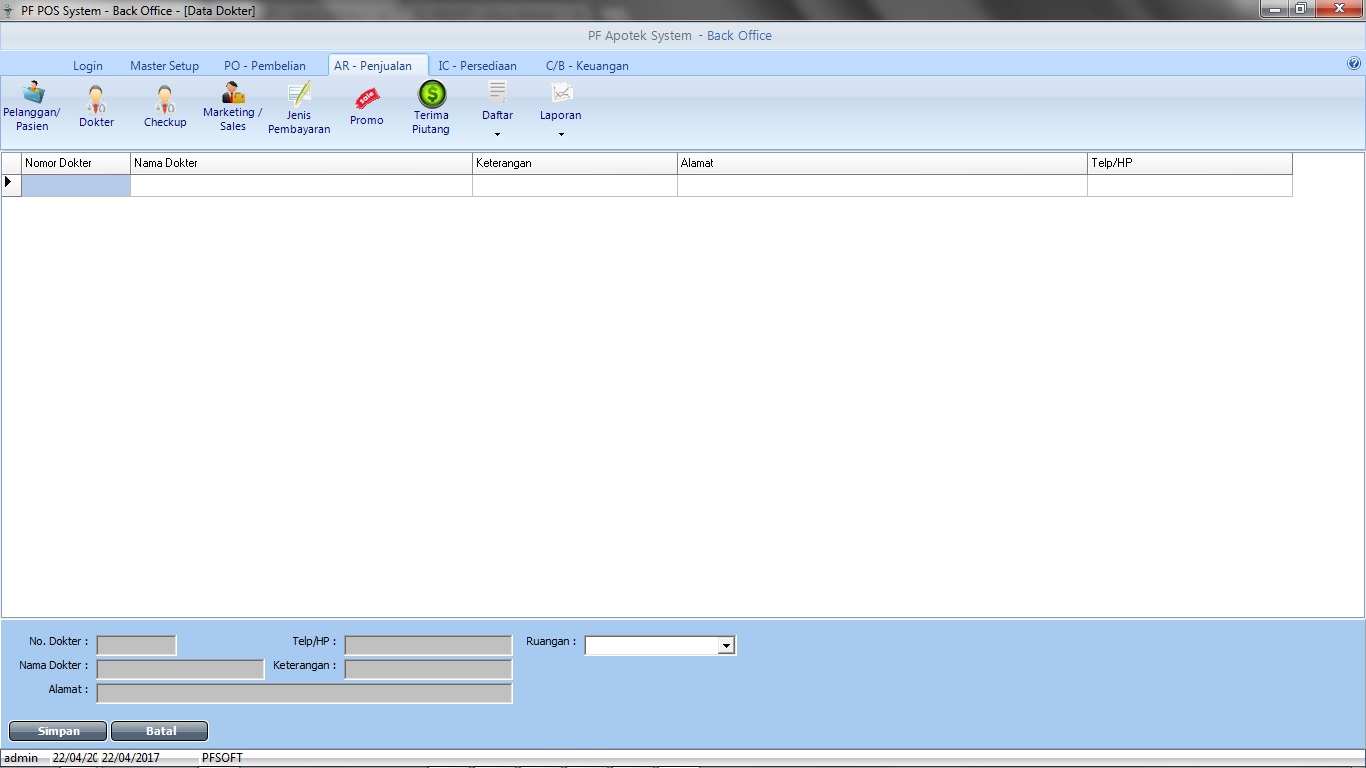Click the help icon at top right
This screenshot has width=1366, height=768.
tap(1354, 63)
